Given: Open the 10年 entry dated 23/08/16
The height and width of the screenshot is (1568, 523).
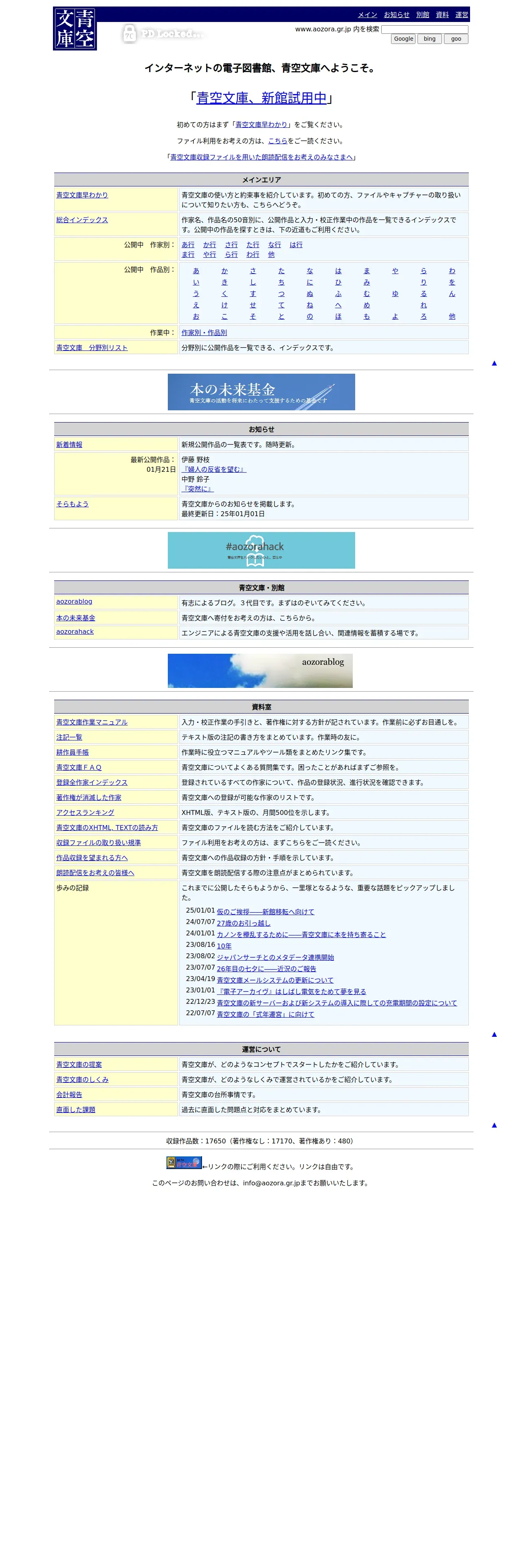Looking at the screenshot, I should point(224,946).
